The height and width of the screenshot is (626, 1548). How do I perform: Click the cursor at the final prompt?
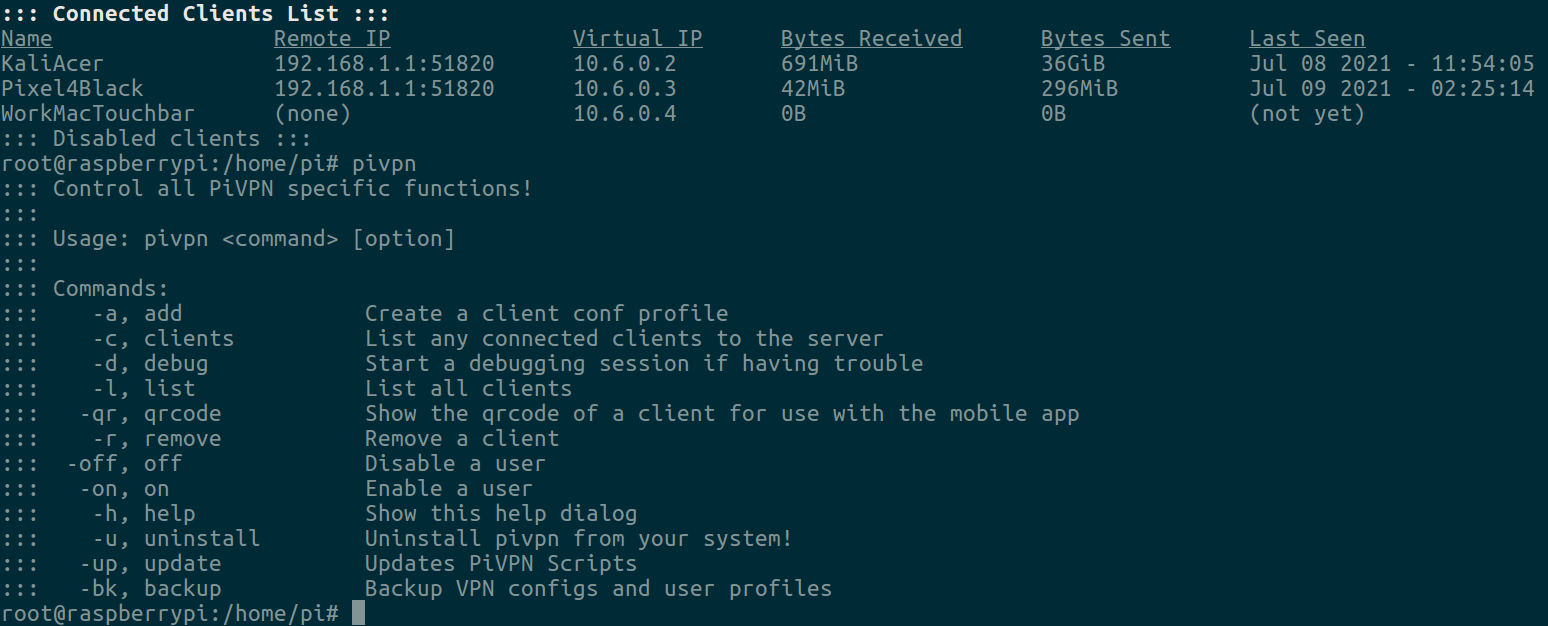tap(359, 612)
